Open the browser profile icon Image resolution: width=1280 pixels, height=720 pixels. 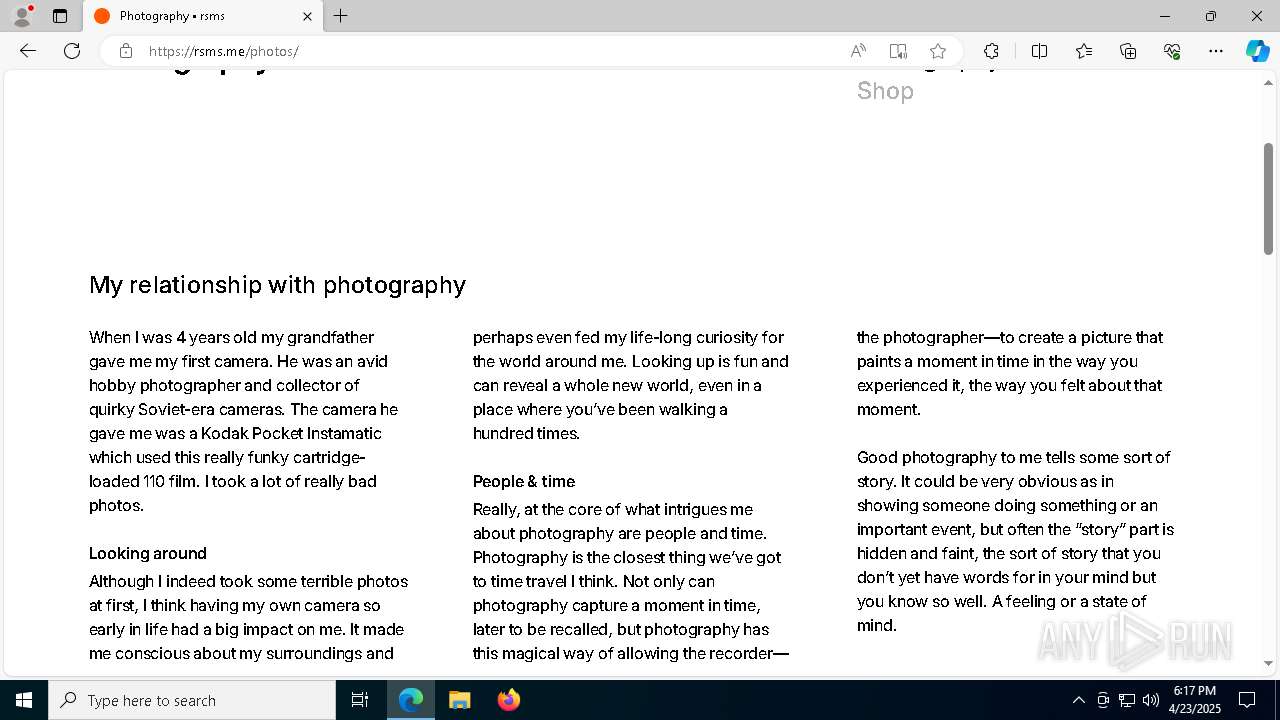coord(22,16)
